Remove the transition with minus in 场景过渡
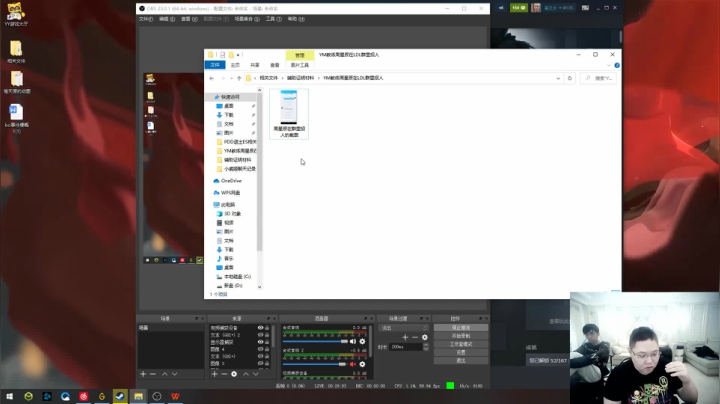The image size is (720, 404). 415,337
